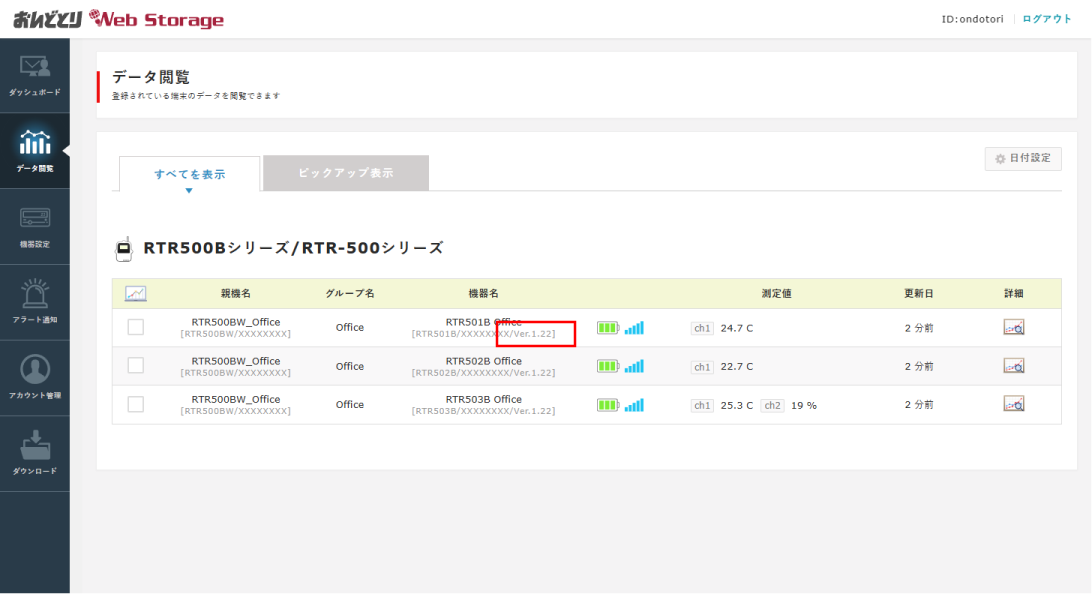Screen dimensions: 1092x594
Task: Click the 25.3 C measurement value
Action: 737,405
